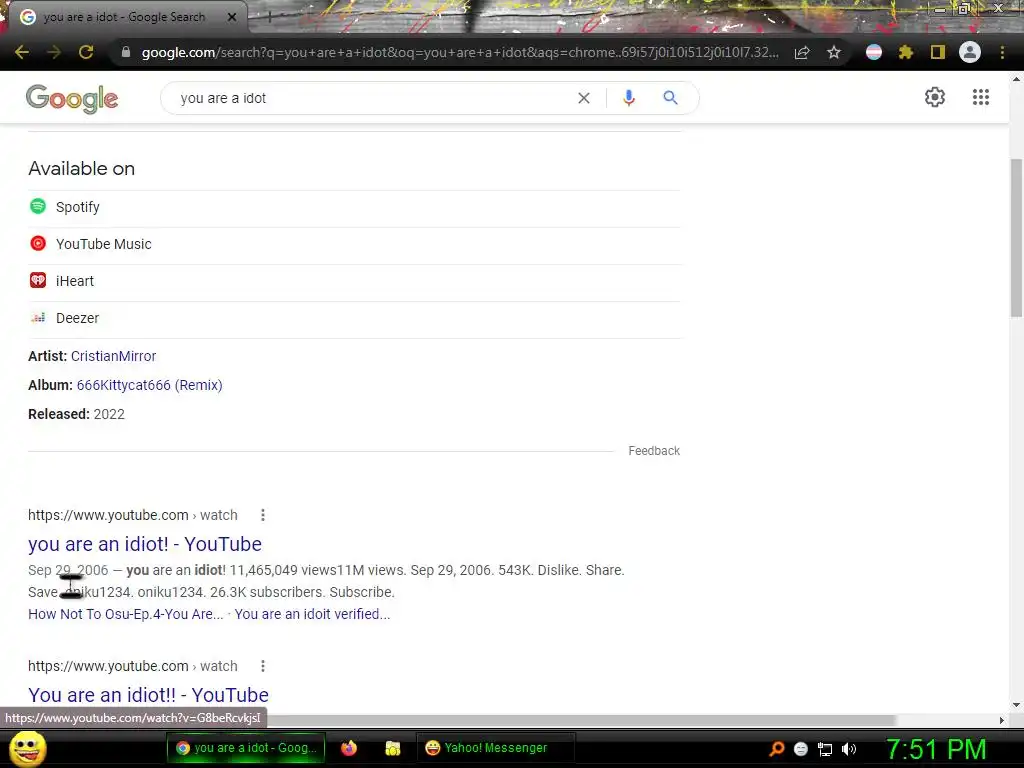The height and width of the screenshot is (768, 1024).
Task: Switch to Yahoo! Messenger taskbar item
Action: pos(496,748)
